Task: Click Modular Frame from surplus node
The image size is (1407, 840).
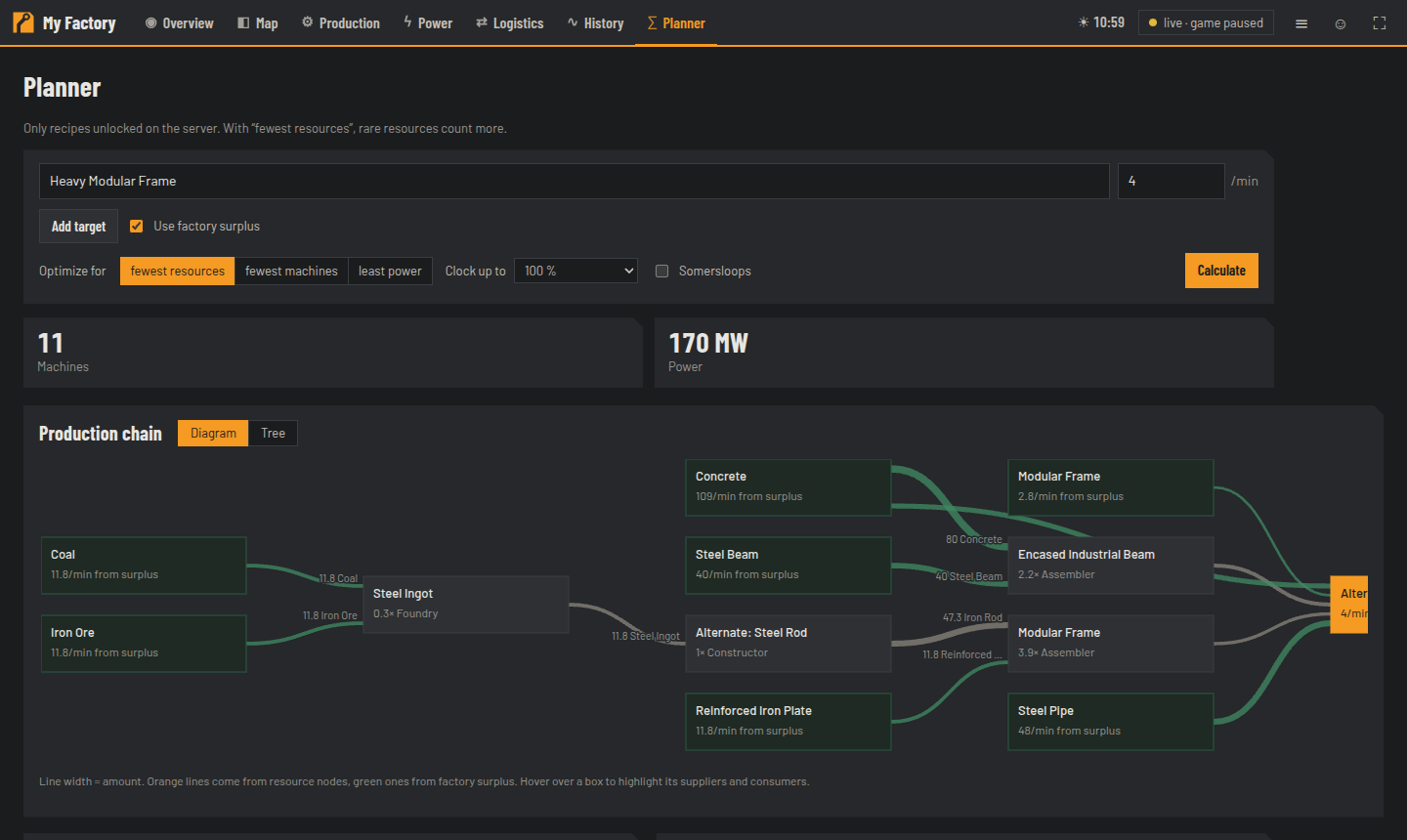Action: 1111,486
